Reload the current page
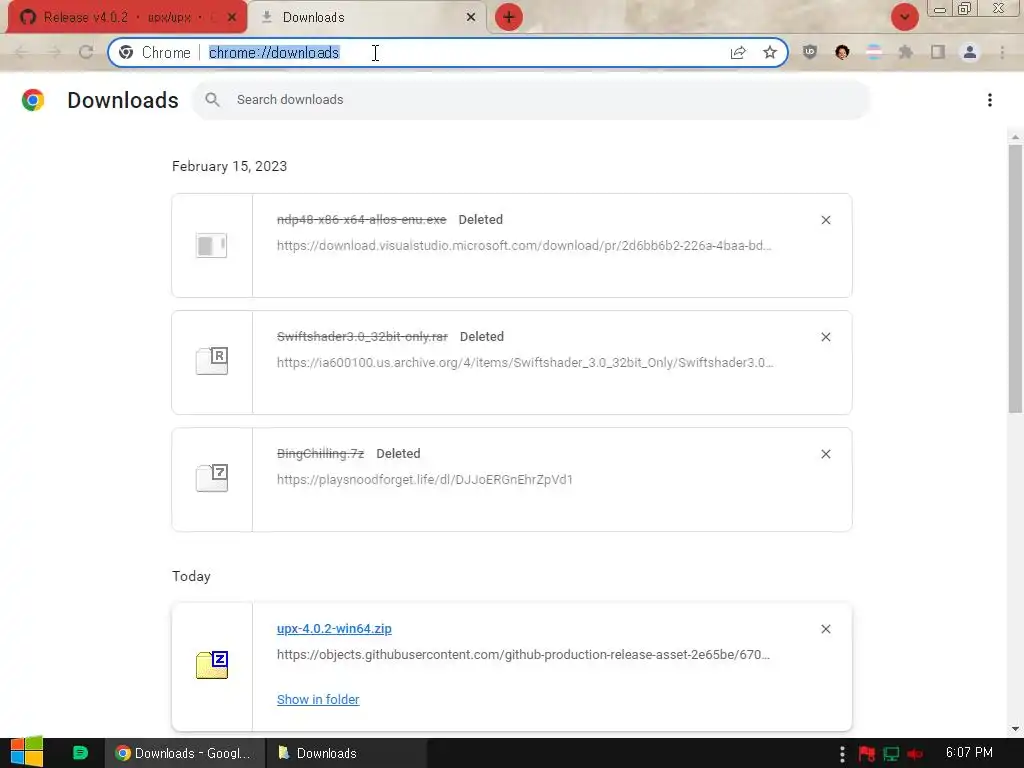The width and height of the screenshot is (1024, 768). [x=86, y=52]
